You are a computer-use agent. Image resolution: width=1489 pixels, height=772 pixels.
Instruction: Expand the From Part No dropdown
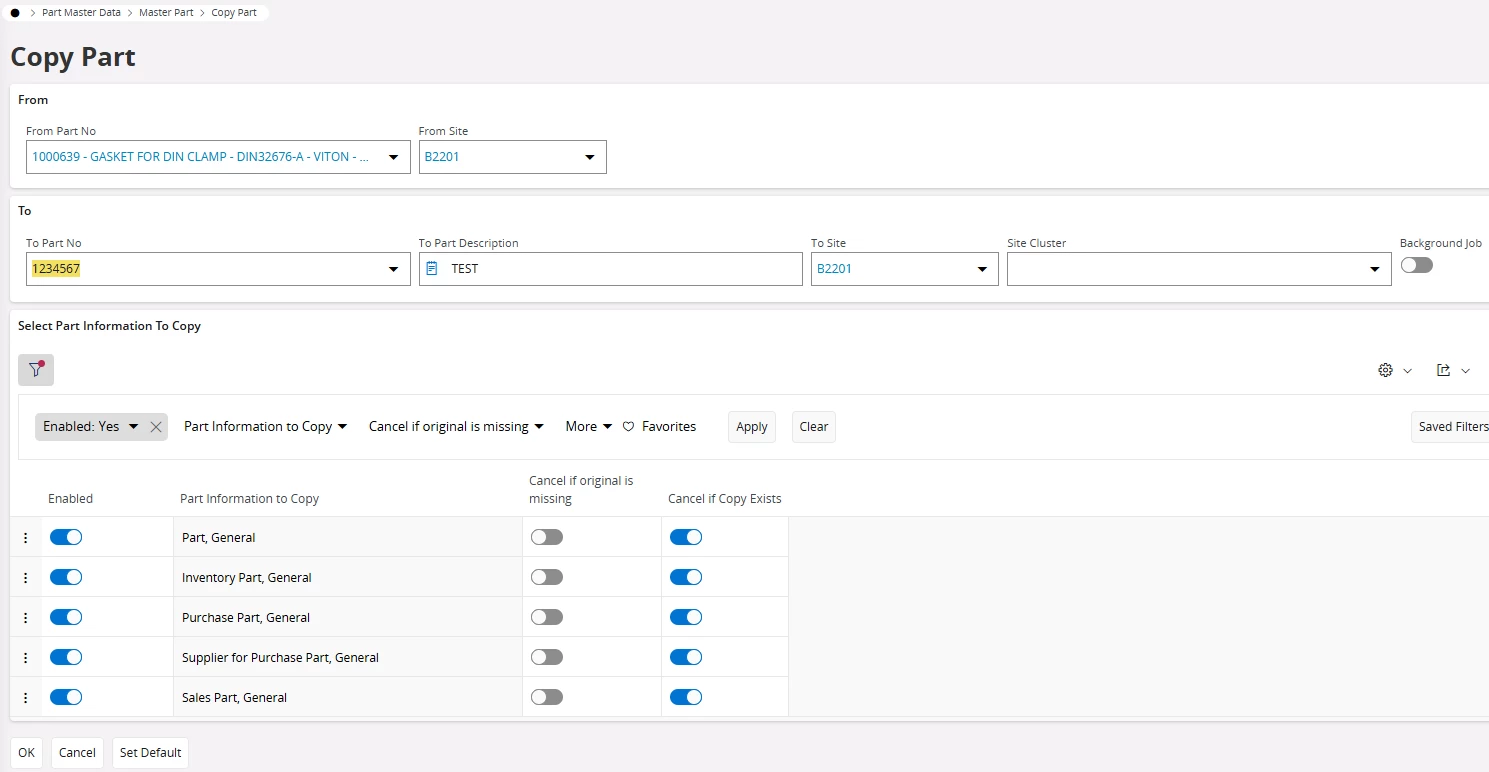tap(393, 157)
